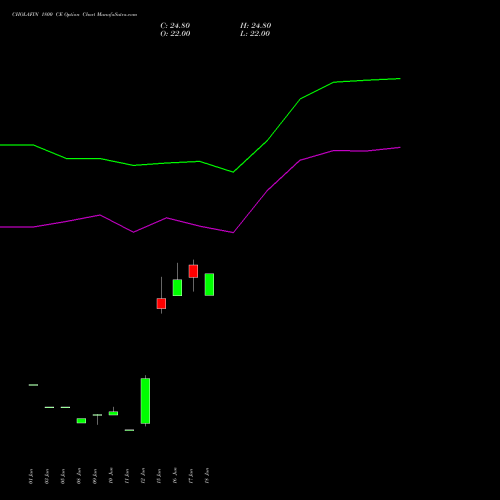The height and width of the screenshot is (500, 500).
Task: Click the red candle for 17 Jan
Action: coord(193,271)
